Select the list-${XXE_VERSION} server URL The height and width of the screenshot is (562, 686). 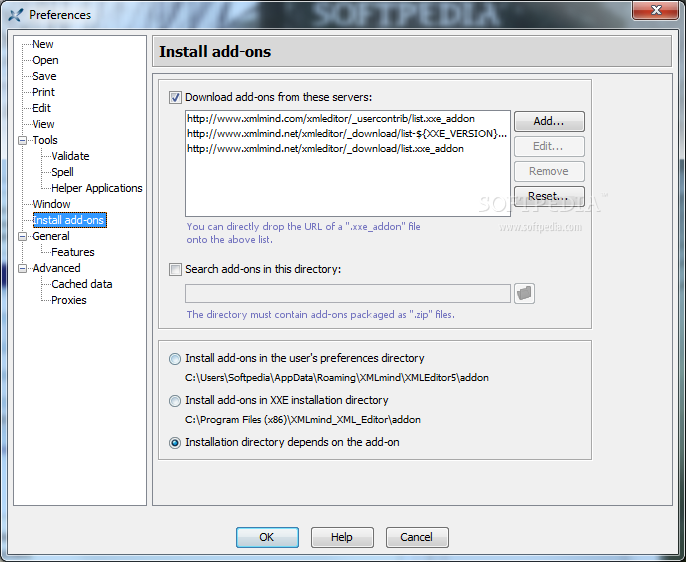tap(348, 133)
